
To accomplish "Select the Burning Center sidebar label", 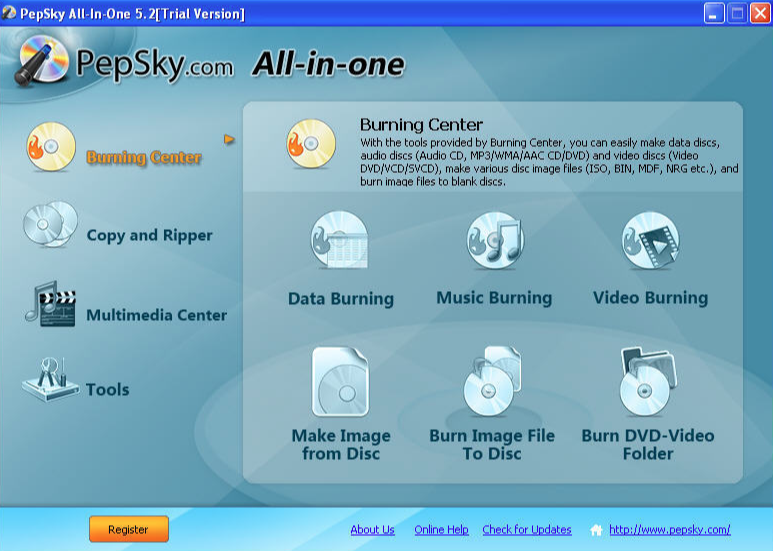I will tap(144, 157).
